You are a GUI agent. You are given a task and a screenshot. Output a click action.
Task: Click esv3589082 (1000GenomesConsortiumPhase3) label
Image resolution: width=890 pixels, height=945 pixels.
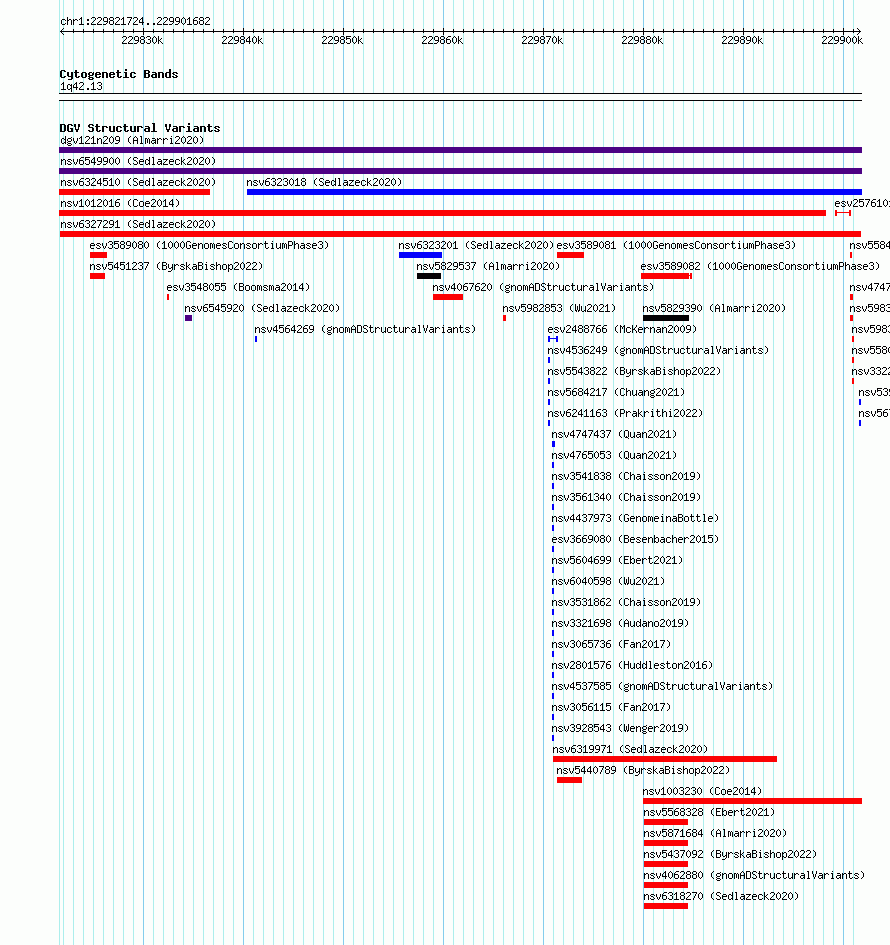pyautogui.click(x=760, y=267)
